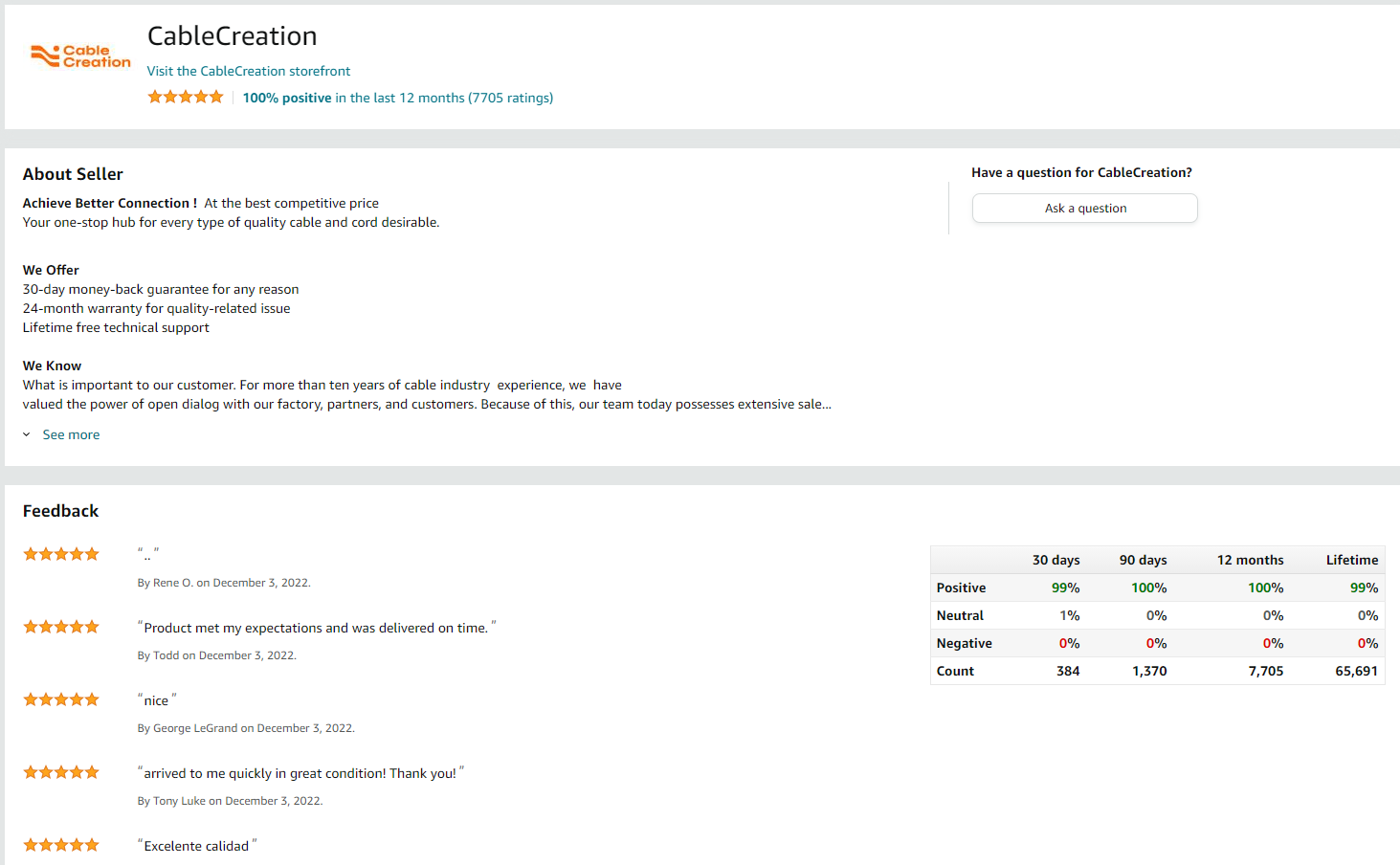This screenshot has height=865, width=1400.
Task: Click 'Achieve Better Connection !' tagline
Action: (110, 203)
